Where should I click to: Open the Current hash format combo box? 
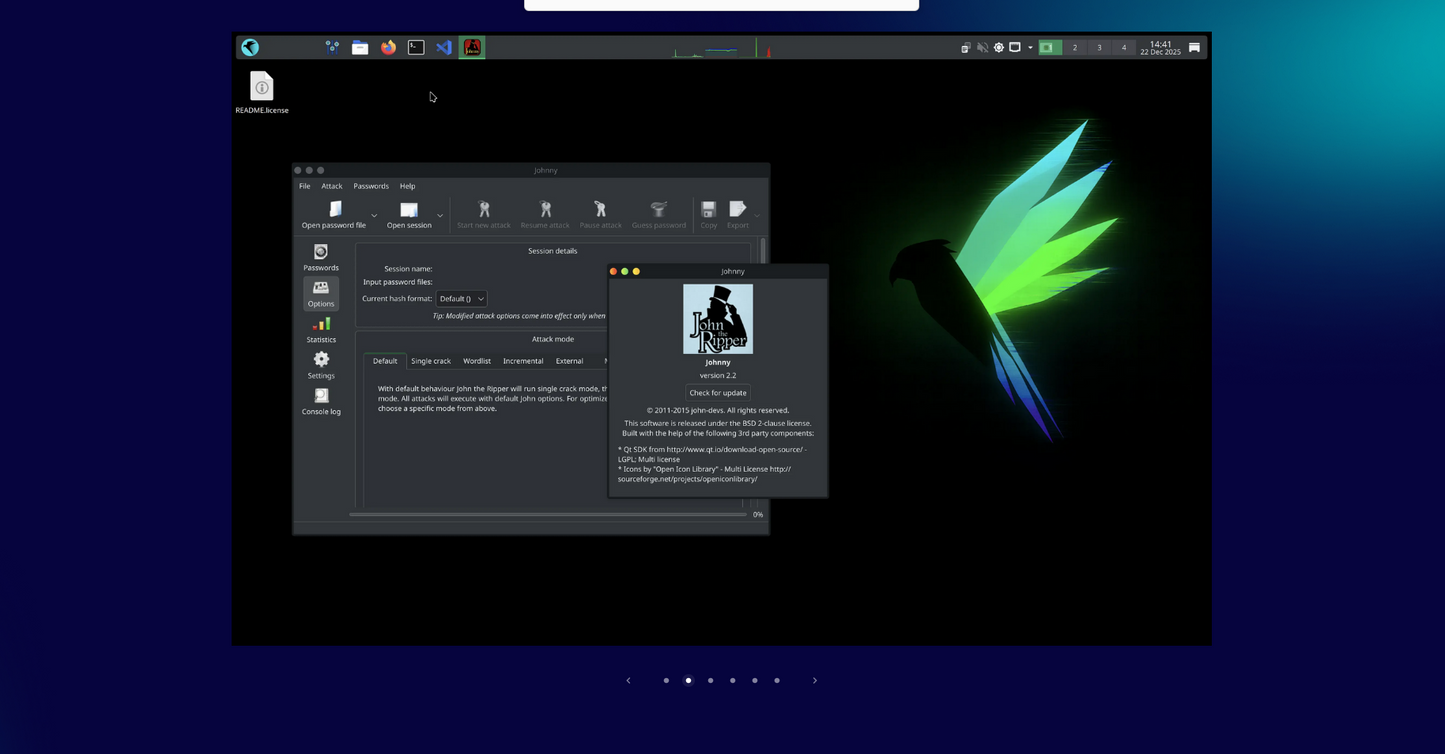[x=461, y=299]
